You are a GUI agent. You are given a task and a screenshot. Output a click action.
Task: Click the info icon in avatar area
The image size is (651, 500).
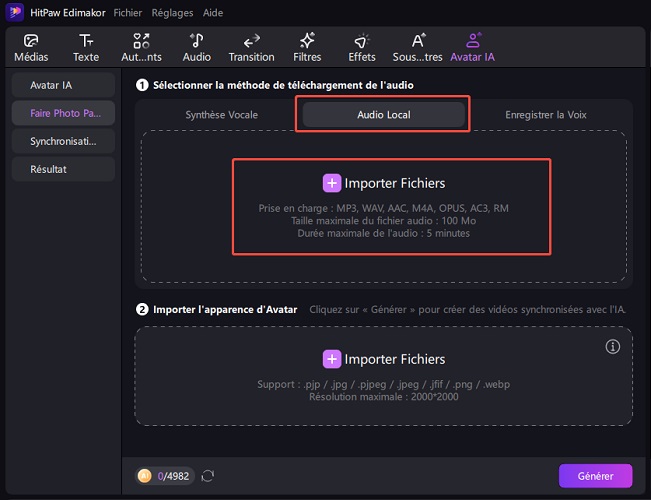click(613, 346)
